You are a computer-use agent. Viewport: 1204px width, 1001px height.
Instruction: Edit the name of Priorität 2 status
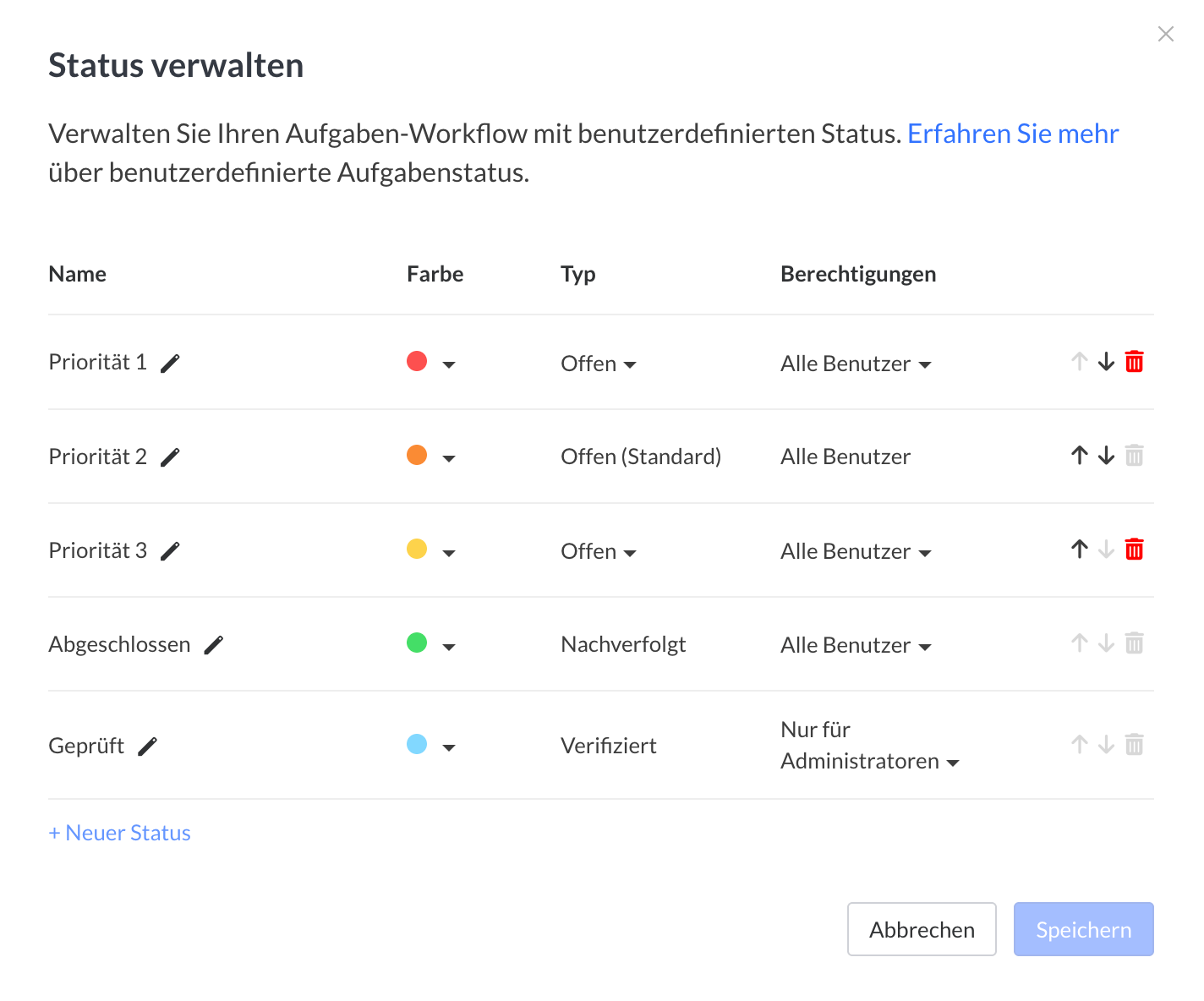[170, 457]
